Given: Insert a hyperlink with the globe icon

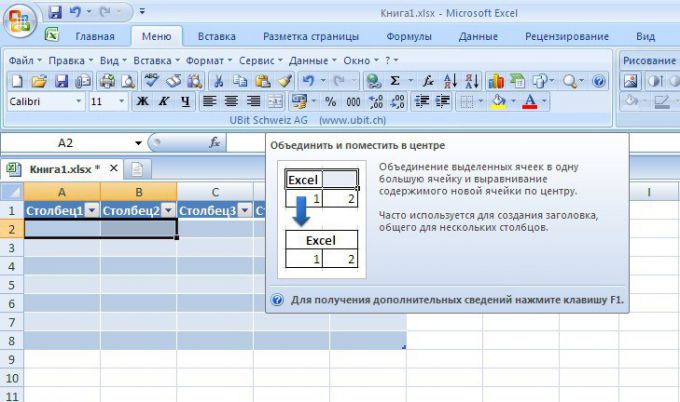Looking at the screenshot, I should 373,81.
